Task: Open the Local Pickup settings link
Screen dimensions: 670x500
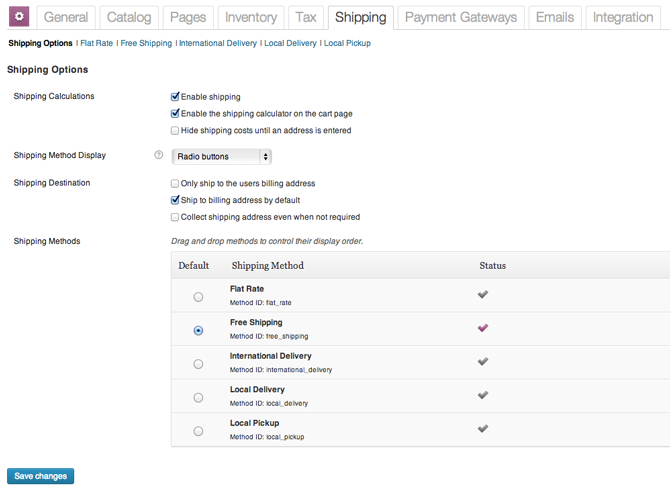Action: (x=347, y=43)
